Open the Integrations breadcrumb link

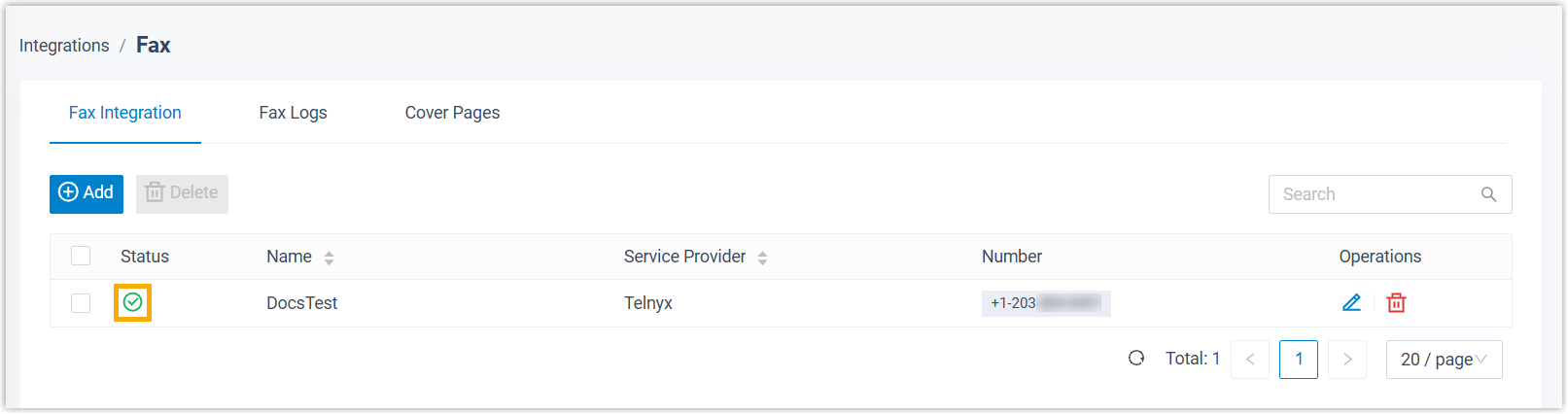point(64,46)
